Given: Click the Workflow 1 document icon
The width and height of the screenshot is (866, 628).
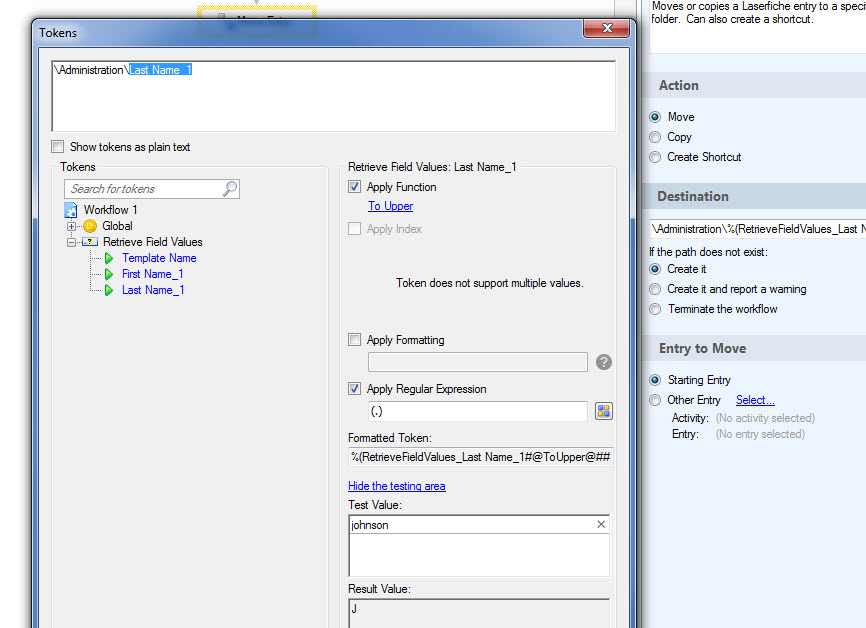Looking at the screenshot, I should (x=71, y=210).
